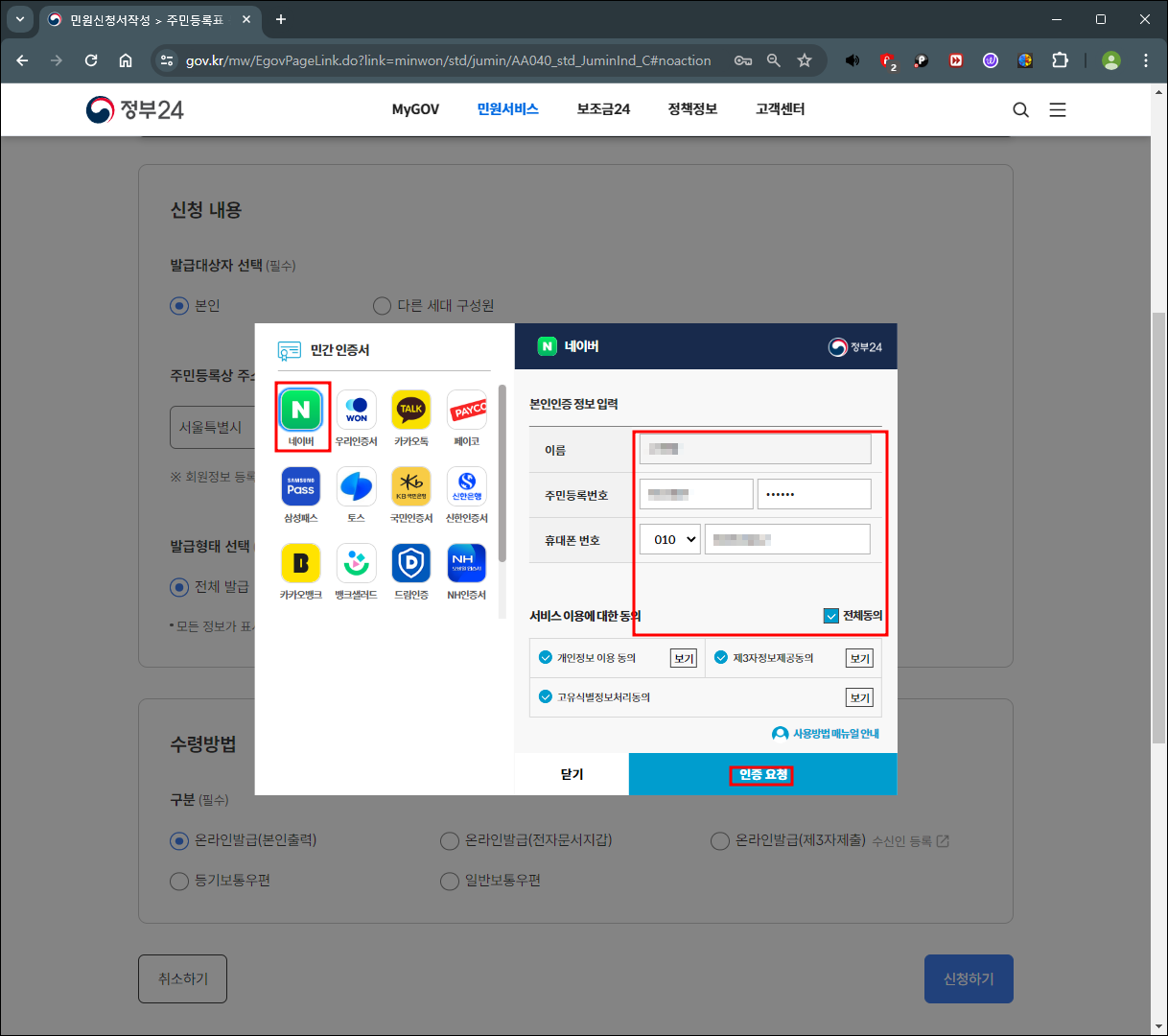Click the browser back arrow

coord(22,60)
